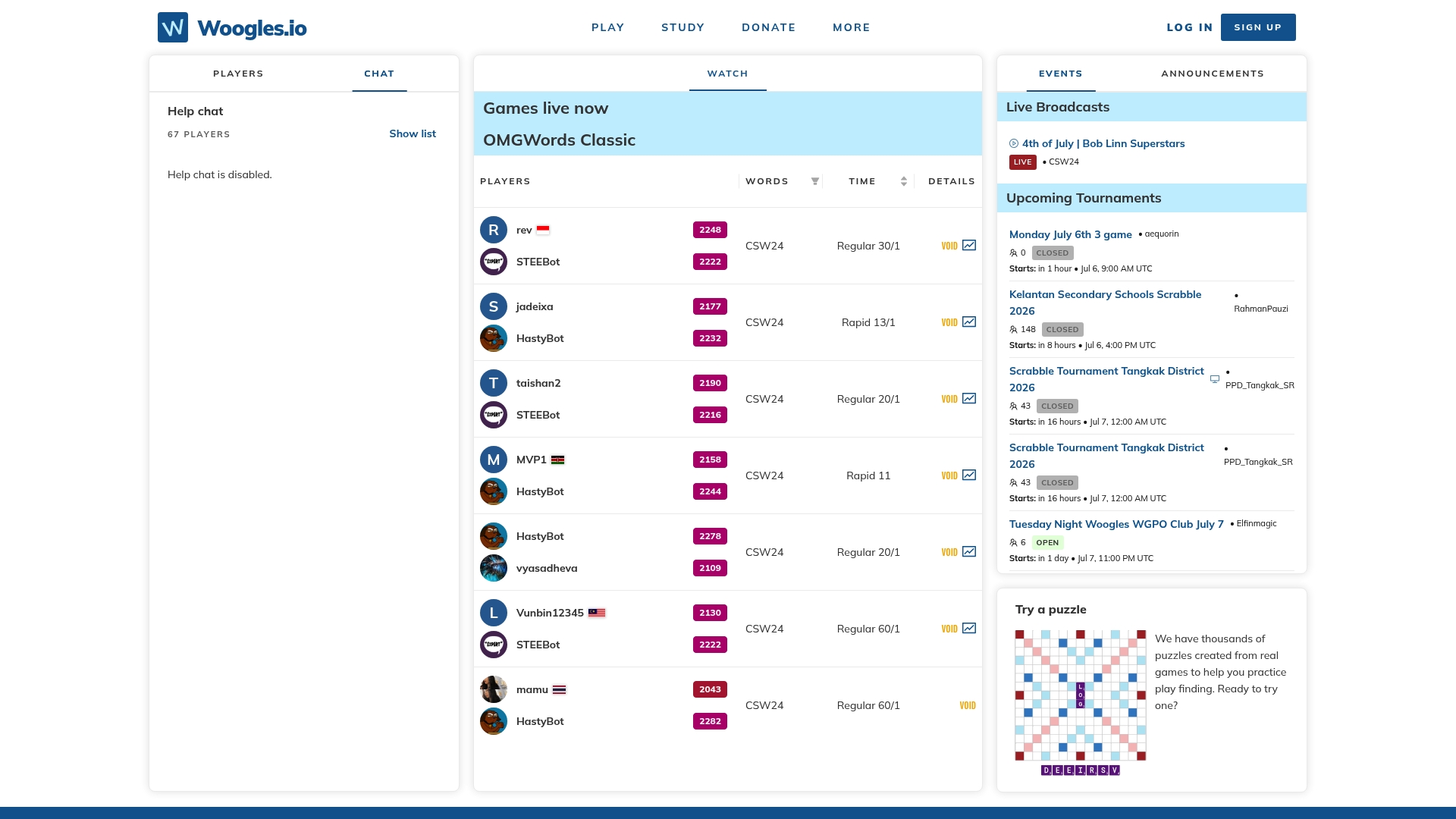Screen dimensions: 1456x819
Task: Click mamu's profile photo
Action: (494, 689)
